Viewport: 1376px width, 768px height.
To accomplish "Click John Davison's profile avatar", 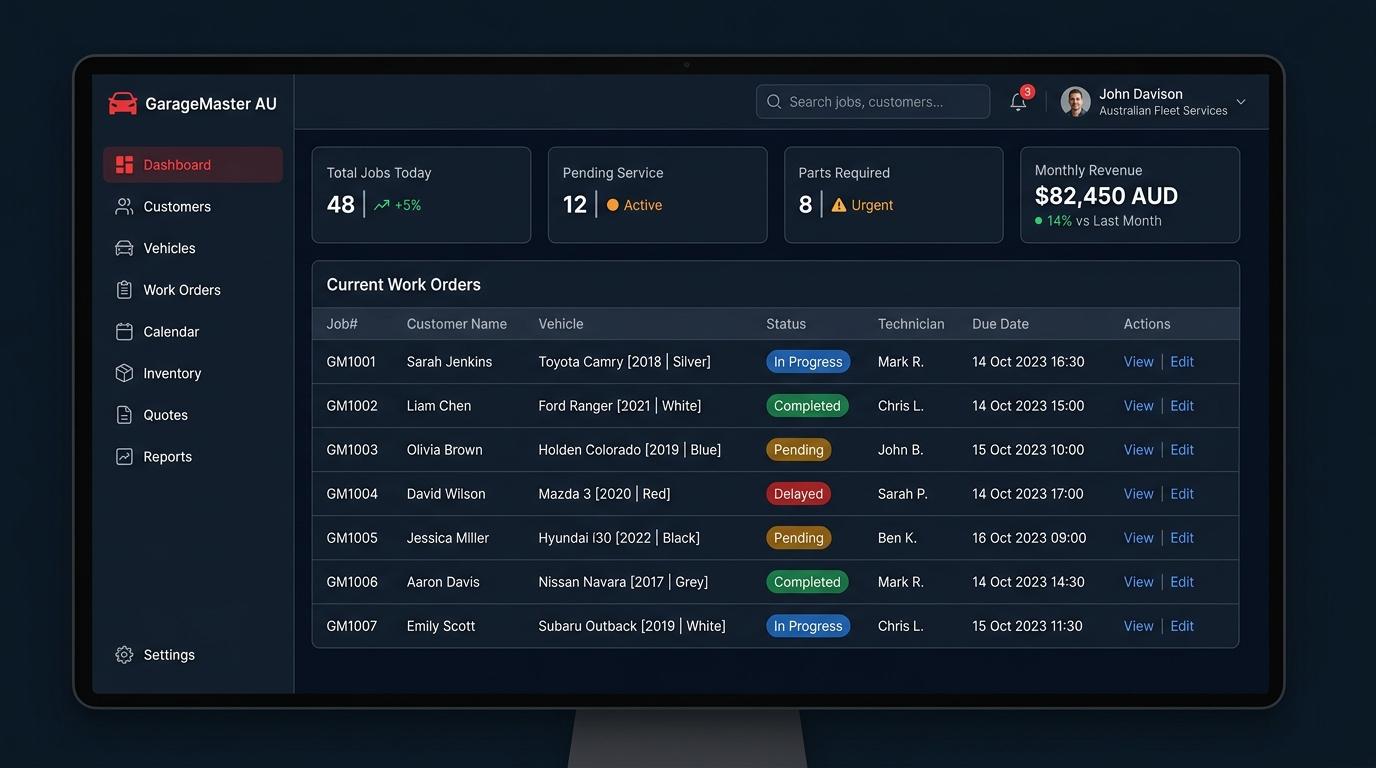I will (1076, 102).
